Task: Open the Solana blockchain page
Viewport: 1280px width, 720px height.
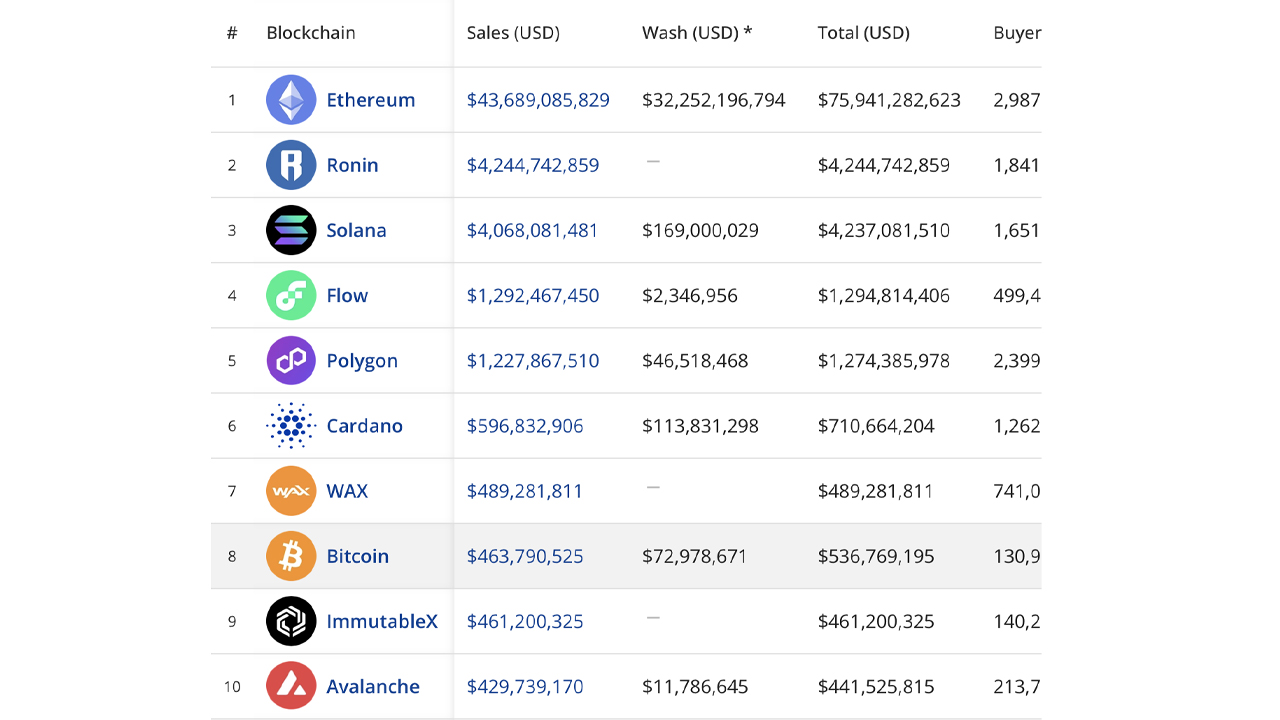Action: pyautogui.click(x=356, y=230)
